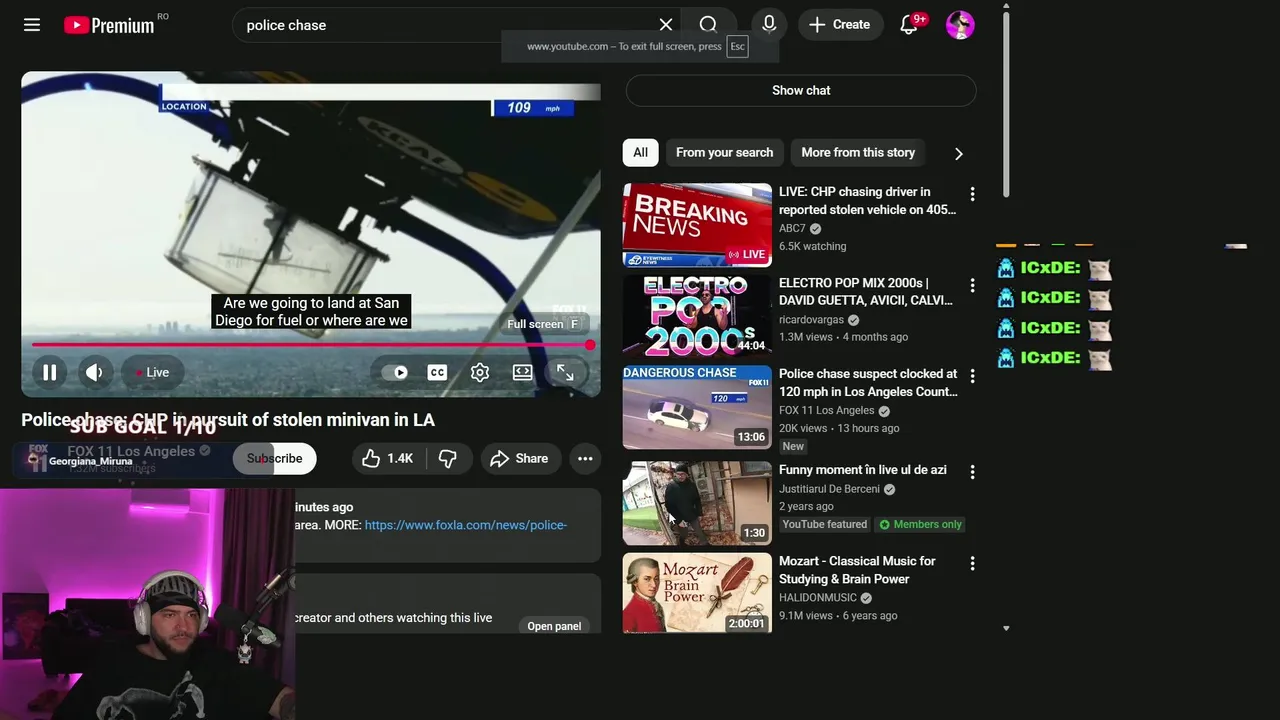Toggle autoplay switch in player
This screenshot has height=720, width=1280.
coord(395,372)
